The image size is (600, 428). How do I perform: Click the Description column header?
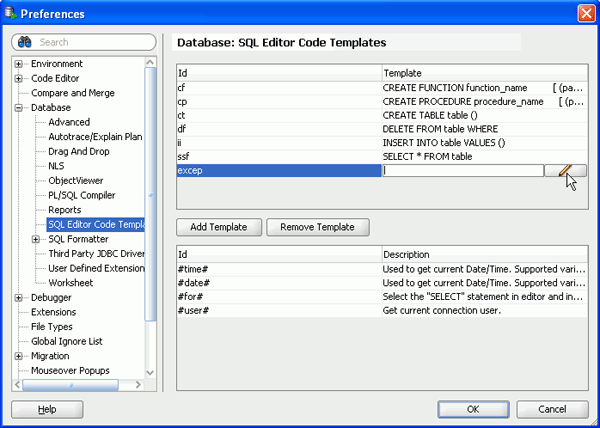(484, 254)
